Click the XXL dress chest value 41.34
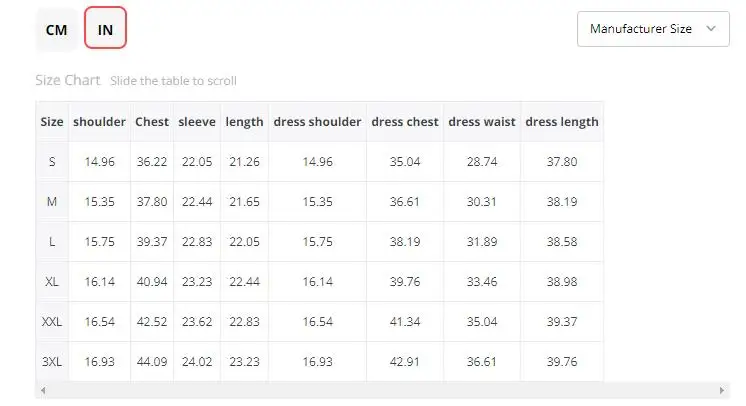This screenshot has width=746, height=406. pyautogui.click(x=405, y=322)
